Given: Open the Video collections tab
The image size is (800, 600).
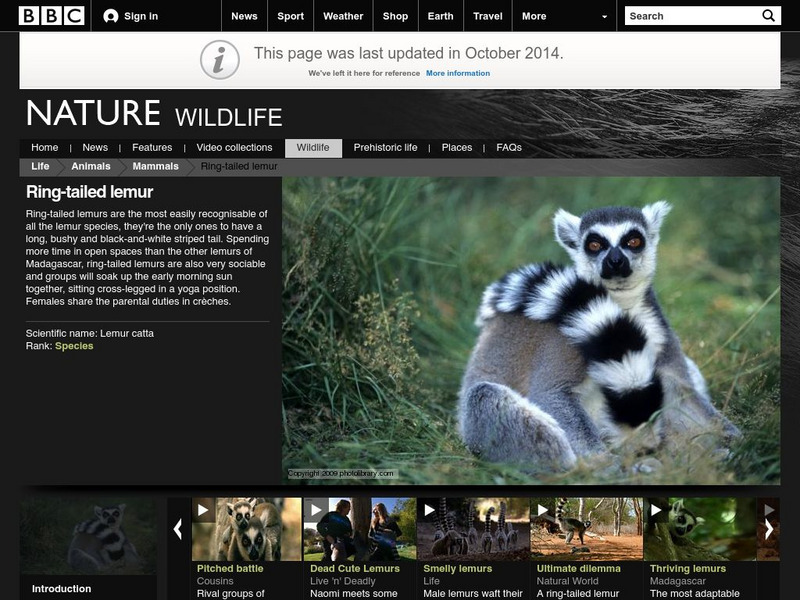Looking at the screenshot, I should click(x=234, y=147).
